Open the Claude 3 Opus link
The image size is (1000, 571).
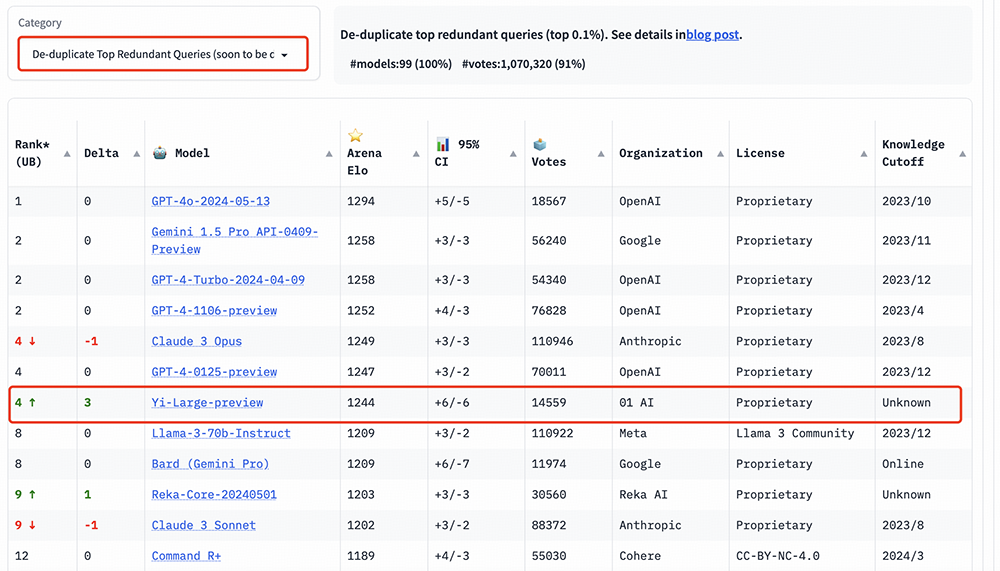click(196, 341)
